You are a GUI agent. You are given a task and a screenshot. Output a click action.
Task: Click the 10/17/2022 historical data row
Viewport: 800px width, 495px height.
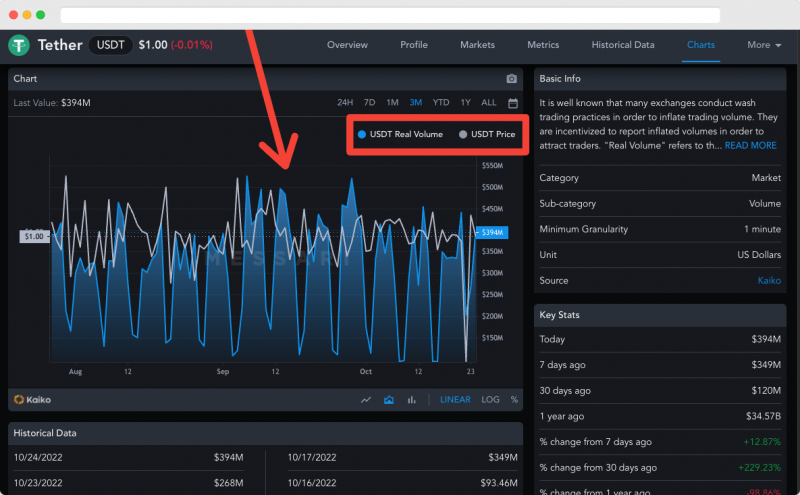pyautogui.click(x=403, y=457)
